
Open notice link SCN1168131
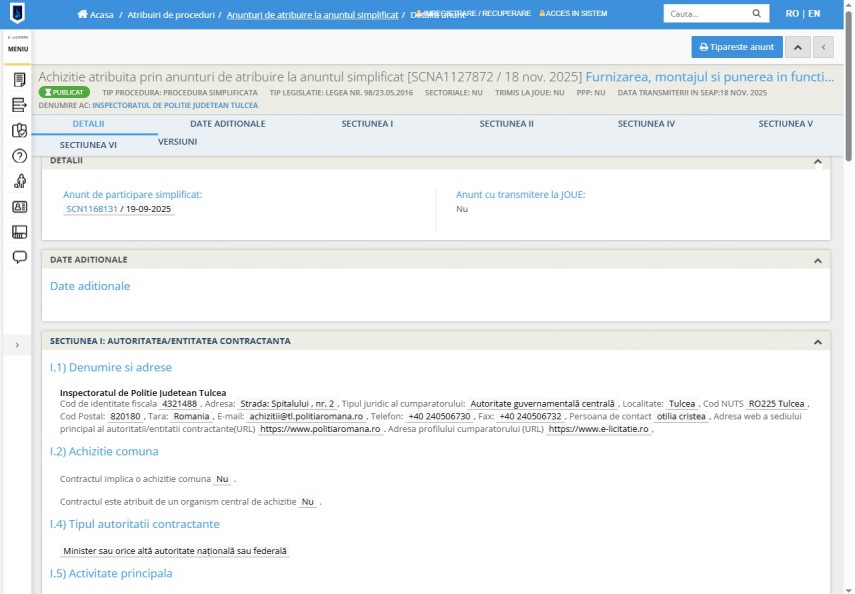(x=91, y=210)
